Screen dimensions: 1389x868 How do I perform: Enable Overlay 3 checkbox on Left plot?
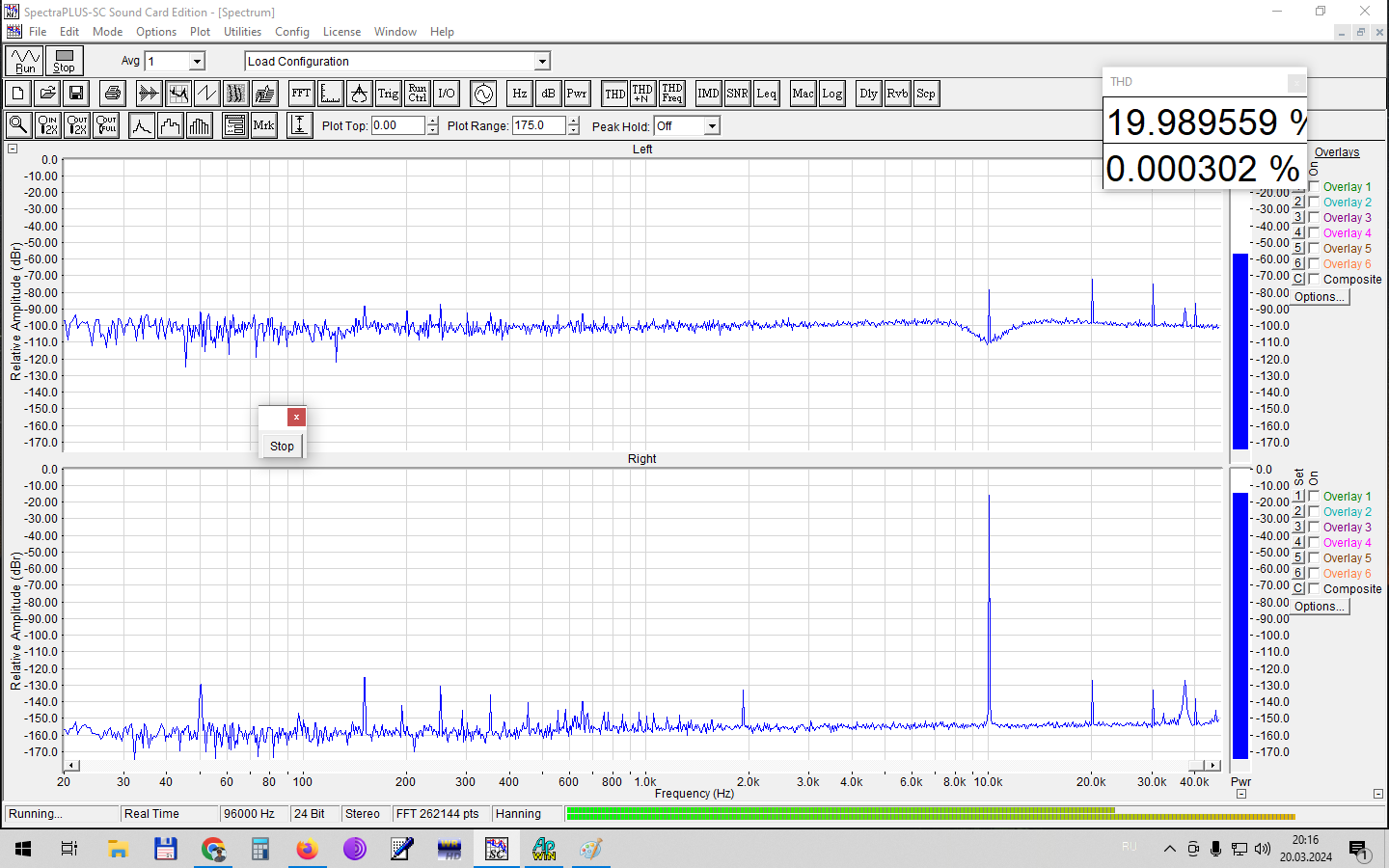(1314, 217)
